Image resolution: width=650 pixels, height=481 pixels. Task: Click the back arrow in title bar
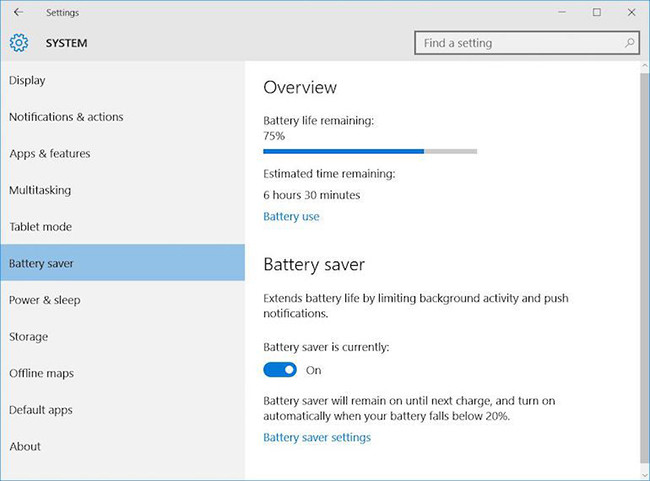point(19,13)
